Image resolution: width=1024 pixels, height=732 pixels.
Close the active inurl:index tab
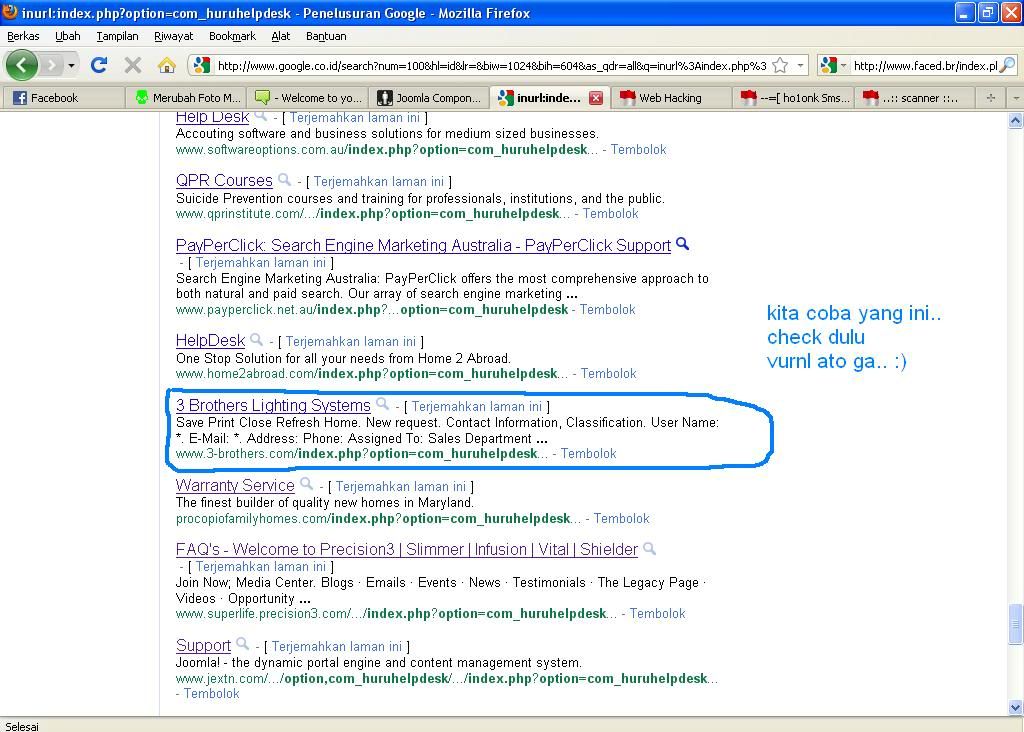(595, 98)
